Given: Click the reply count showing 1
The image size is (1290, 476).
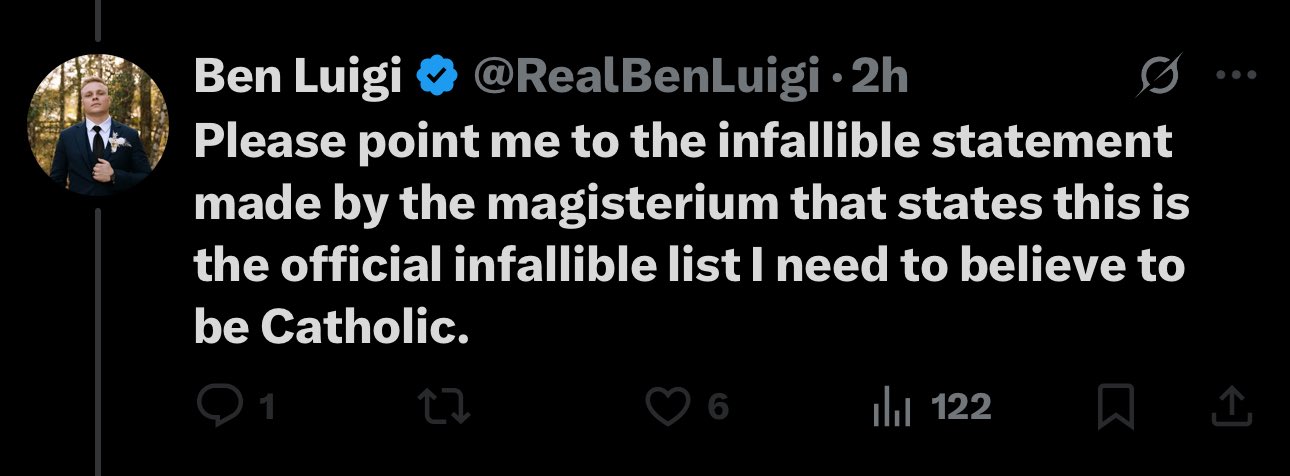Looking at the screenshot, I should 266,406.
